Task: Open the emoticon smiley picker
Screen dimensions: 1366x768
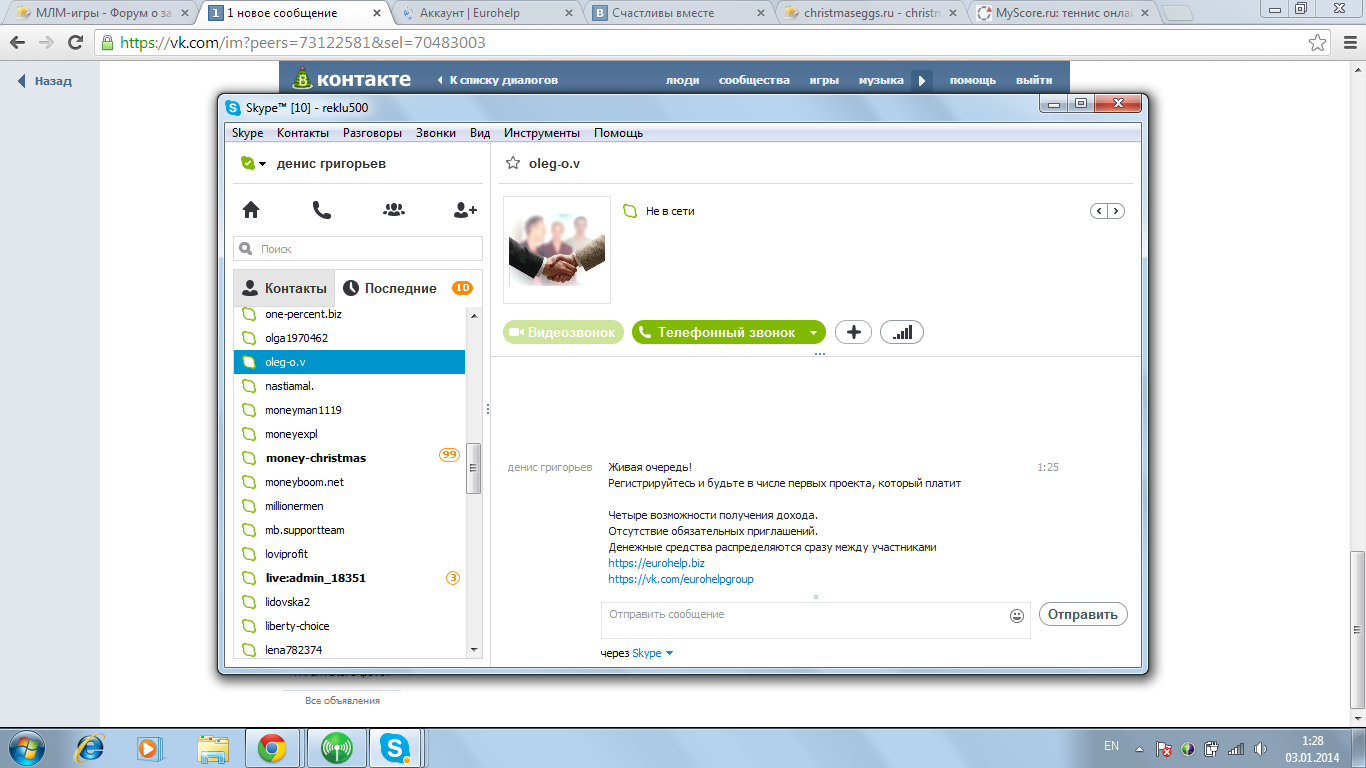Action: [1017, 616]
